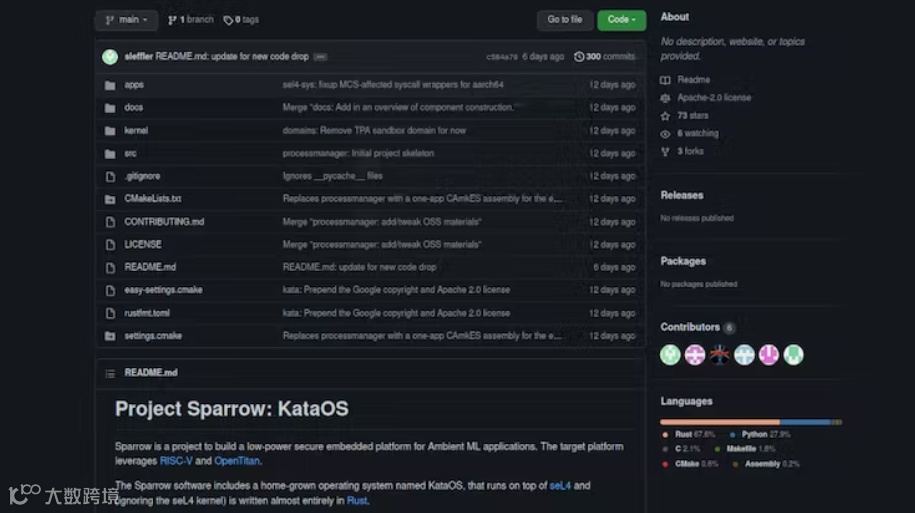This screenshot has width=915, height=513.
Task: Open the README outline list icon
Action: tap(110, 374)
